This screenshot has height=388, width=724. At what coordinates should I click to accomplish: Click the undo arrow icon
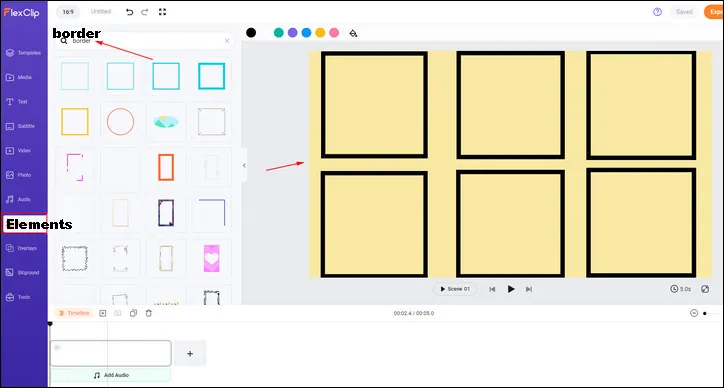click(129, 12)
